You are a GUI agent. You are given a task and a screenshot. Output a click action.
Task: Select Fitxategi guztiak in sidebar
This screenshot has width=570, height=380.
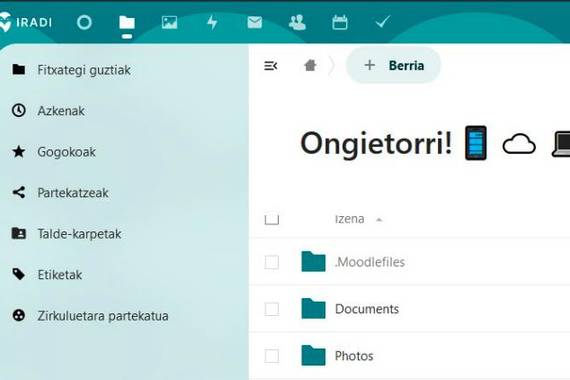point(84,70)
